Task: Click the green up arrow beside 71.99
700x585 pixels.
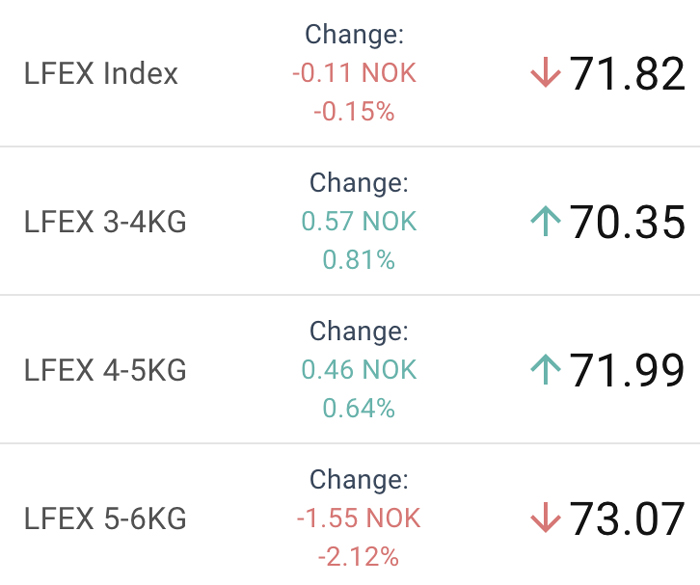Action: (545, 370)
